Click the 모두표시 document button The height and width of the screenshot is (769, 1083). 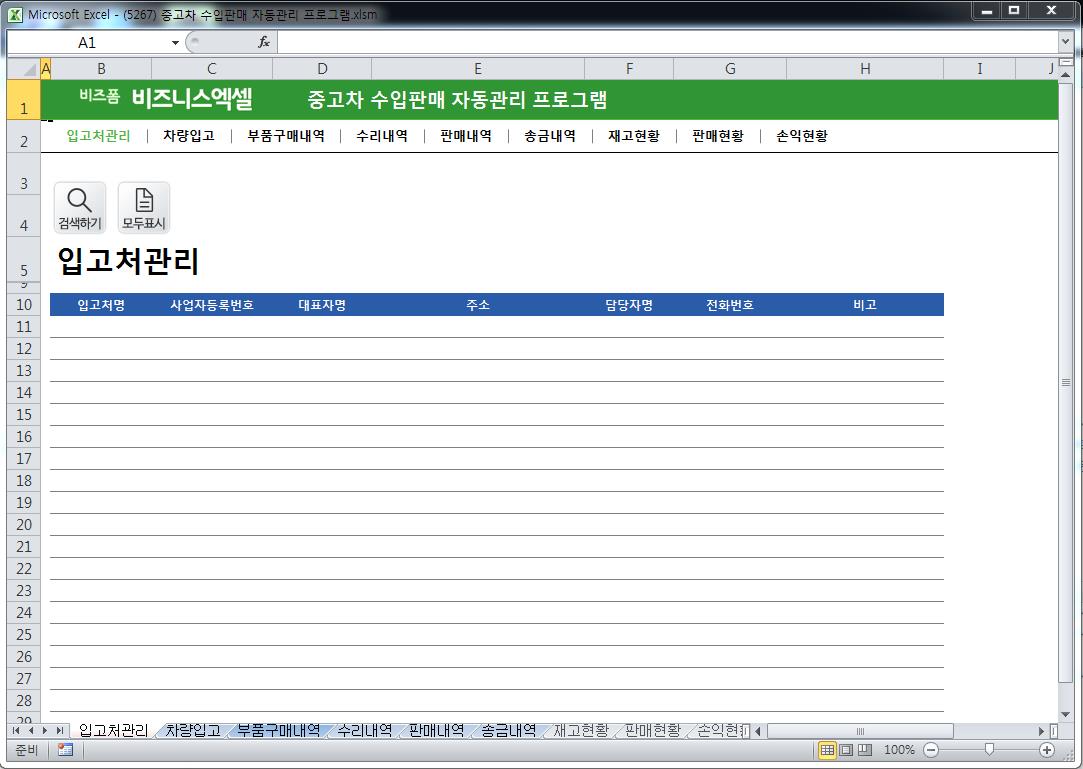coord(144,207)
